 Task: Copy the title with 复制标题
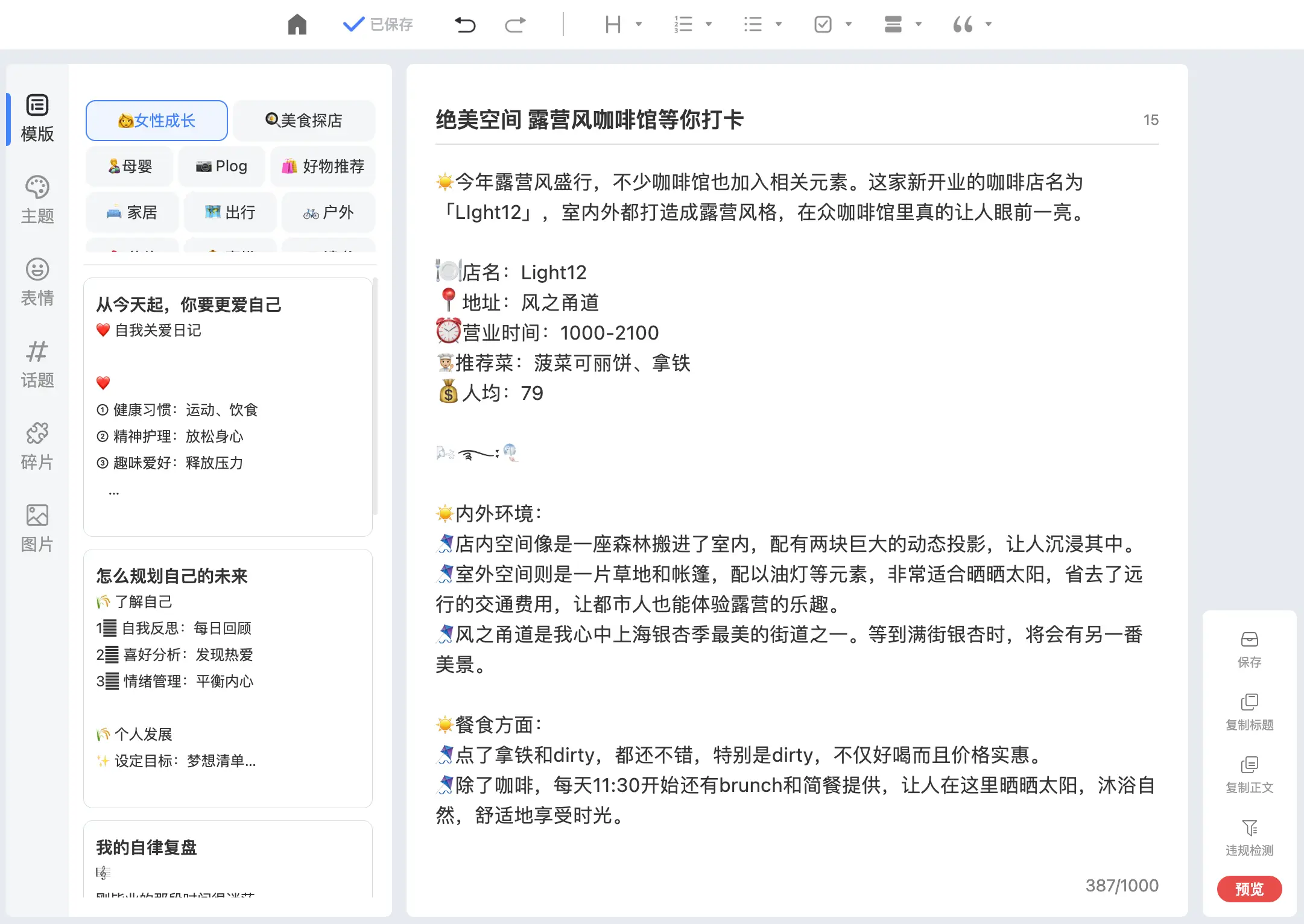tap(1249, 712)
